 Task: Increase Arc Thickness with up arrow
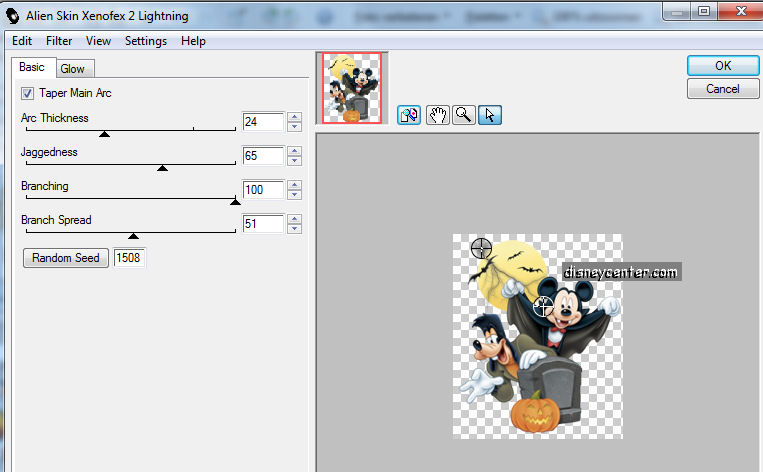click(x=294, y=117)
